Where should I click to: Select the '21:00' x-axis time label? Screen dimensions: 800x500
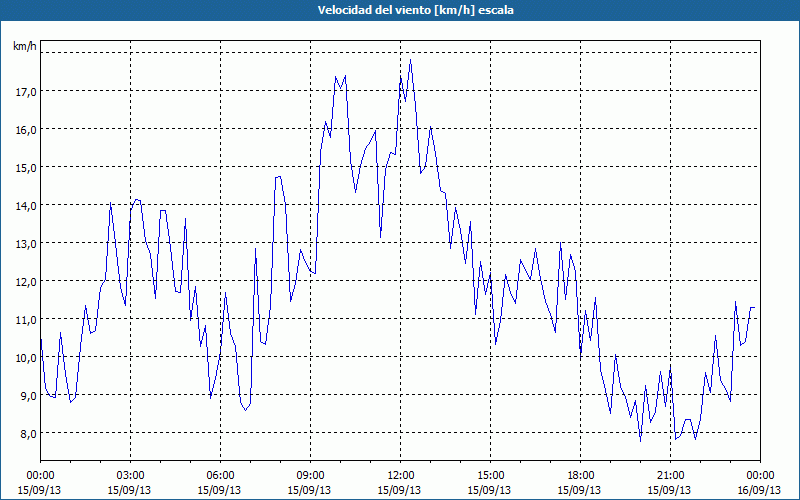[x=670, y=476]
